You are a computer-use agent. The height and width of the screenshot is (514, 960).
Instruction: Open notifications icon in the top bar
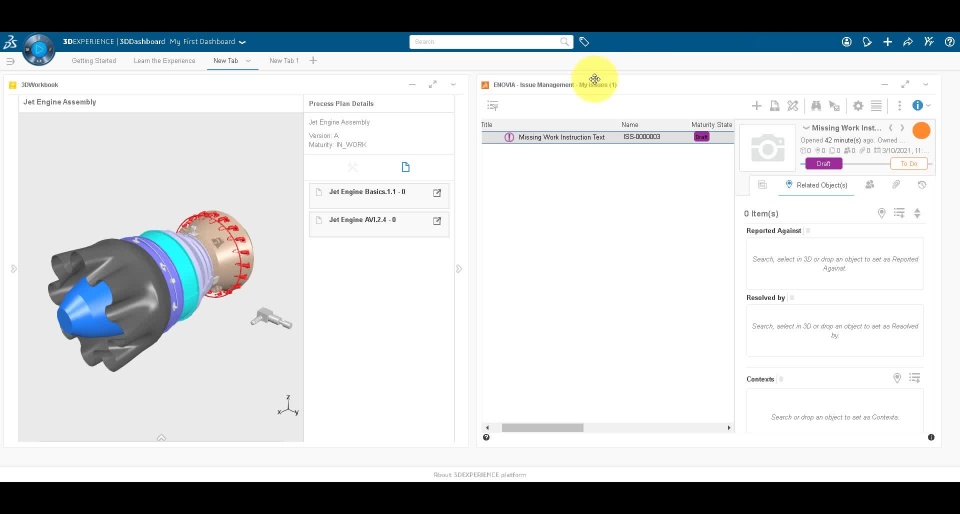click(867, 42)
